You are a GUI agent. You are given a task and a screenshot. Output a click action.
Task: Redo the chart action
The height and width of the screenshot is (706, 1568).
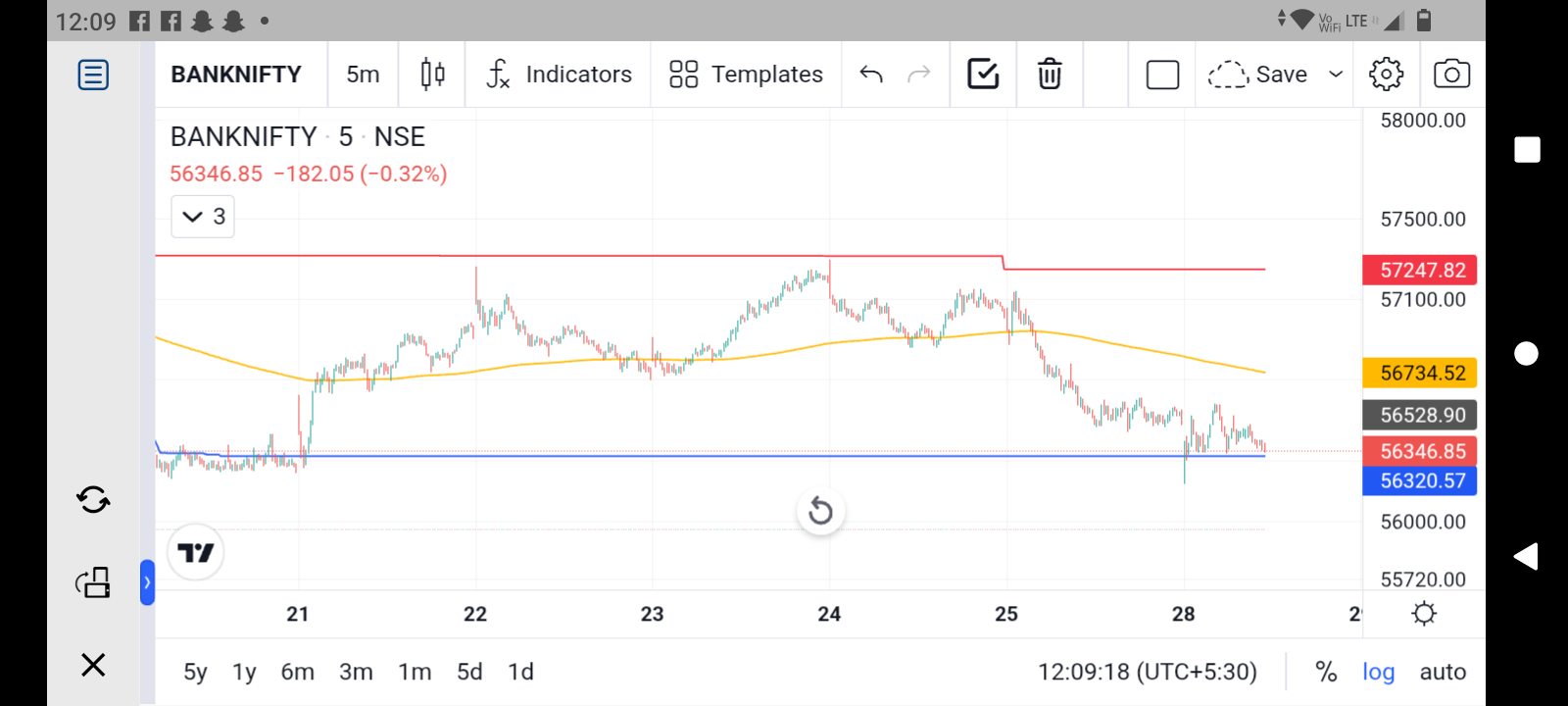tap(918, 75)
